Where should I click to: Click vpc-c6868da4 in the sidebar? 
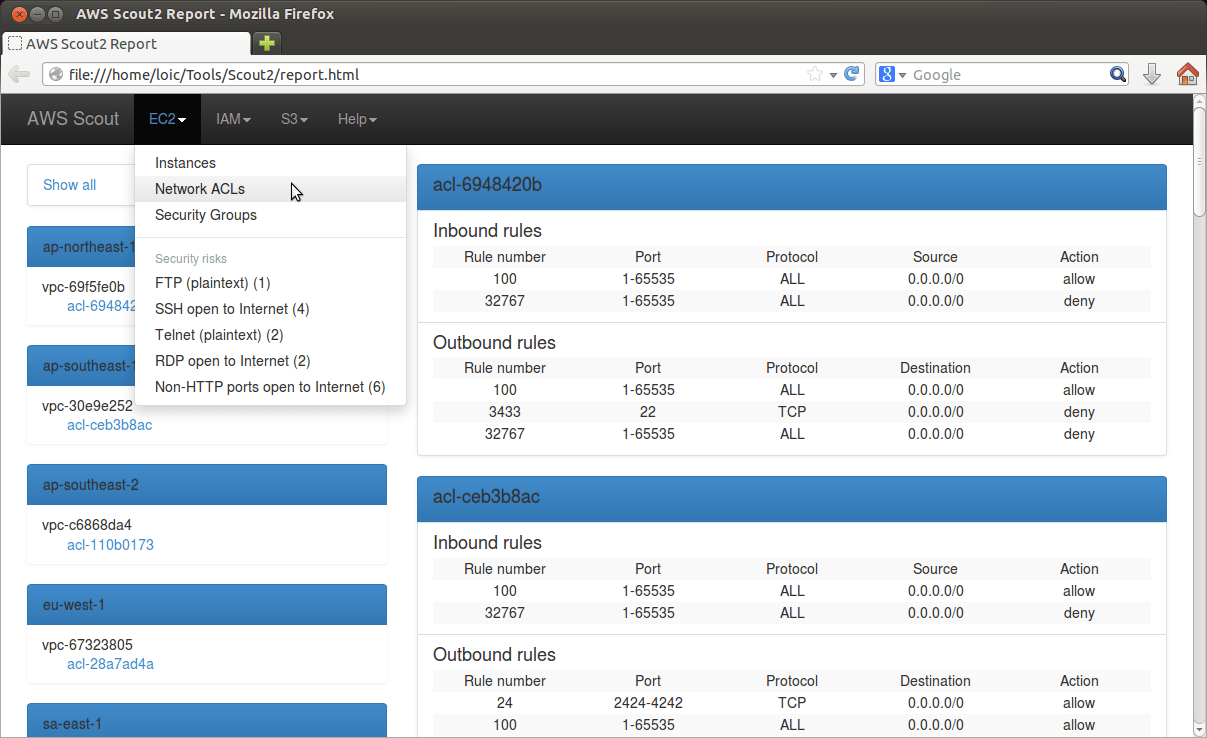(x=87, y=525)
